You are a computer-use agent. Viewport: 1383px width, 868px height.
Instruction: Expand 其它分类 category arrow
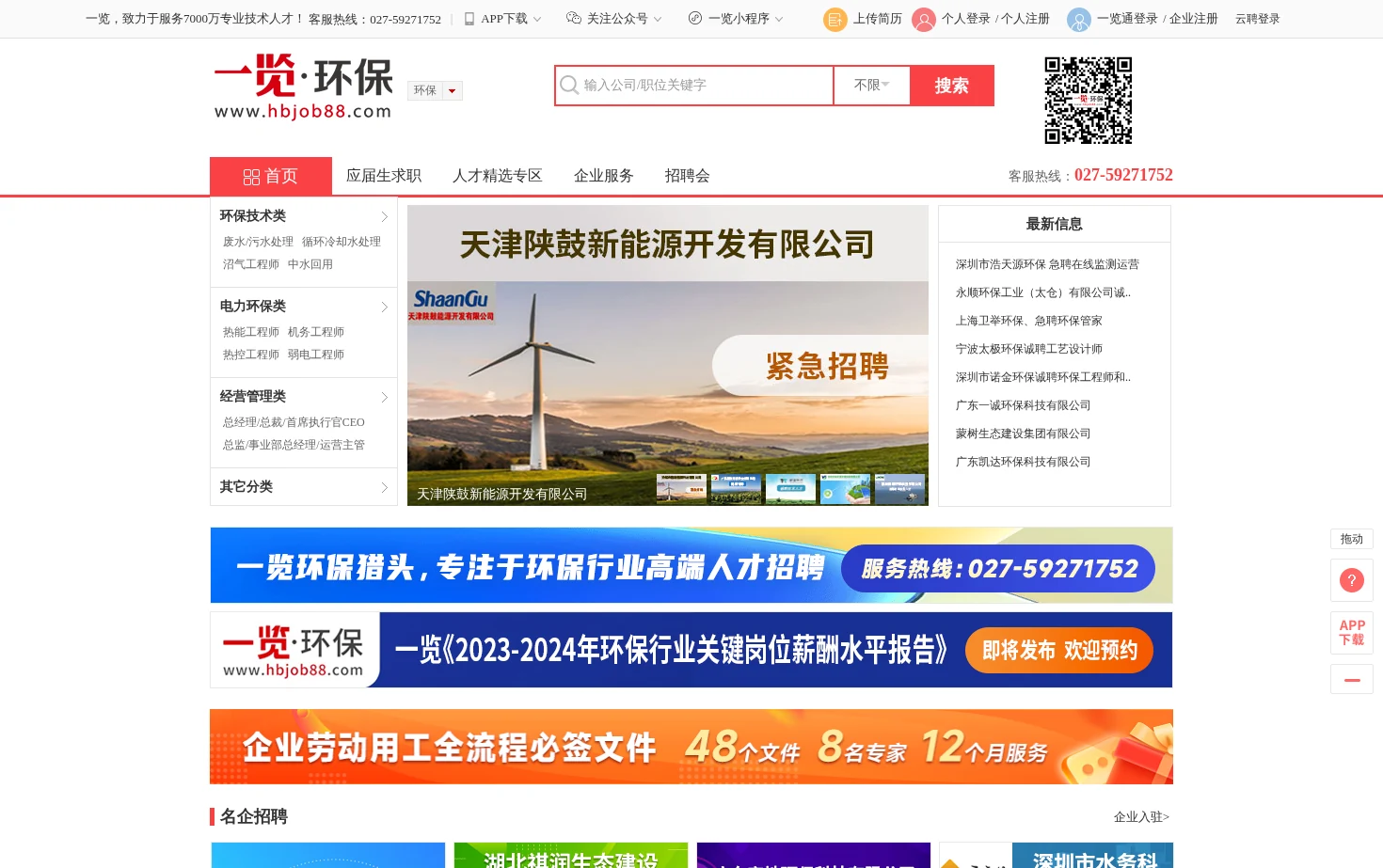click(x=384, y=487)
